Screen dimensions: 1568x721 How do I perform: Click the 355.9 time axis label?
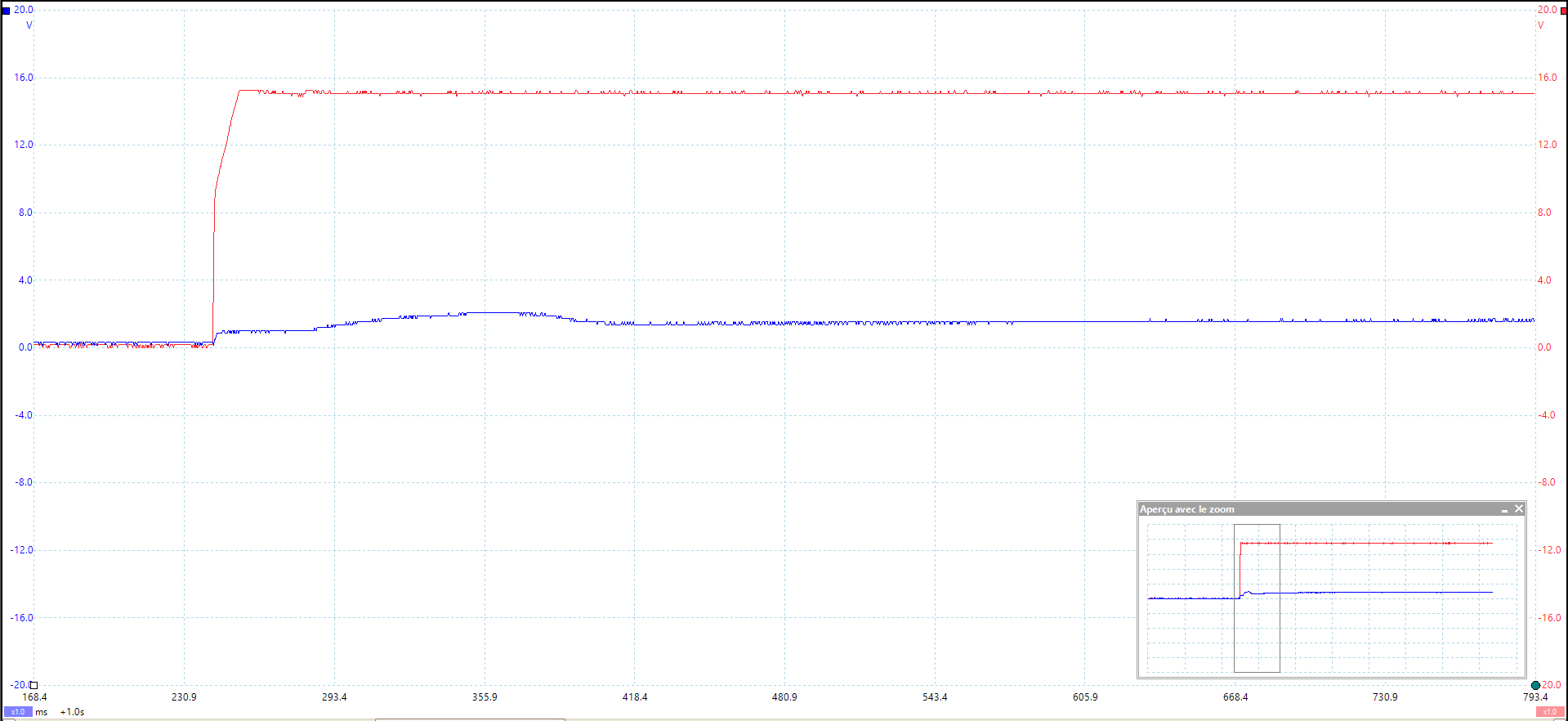point(485,697)
